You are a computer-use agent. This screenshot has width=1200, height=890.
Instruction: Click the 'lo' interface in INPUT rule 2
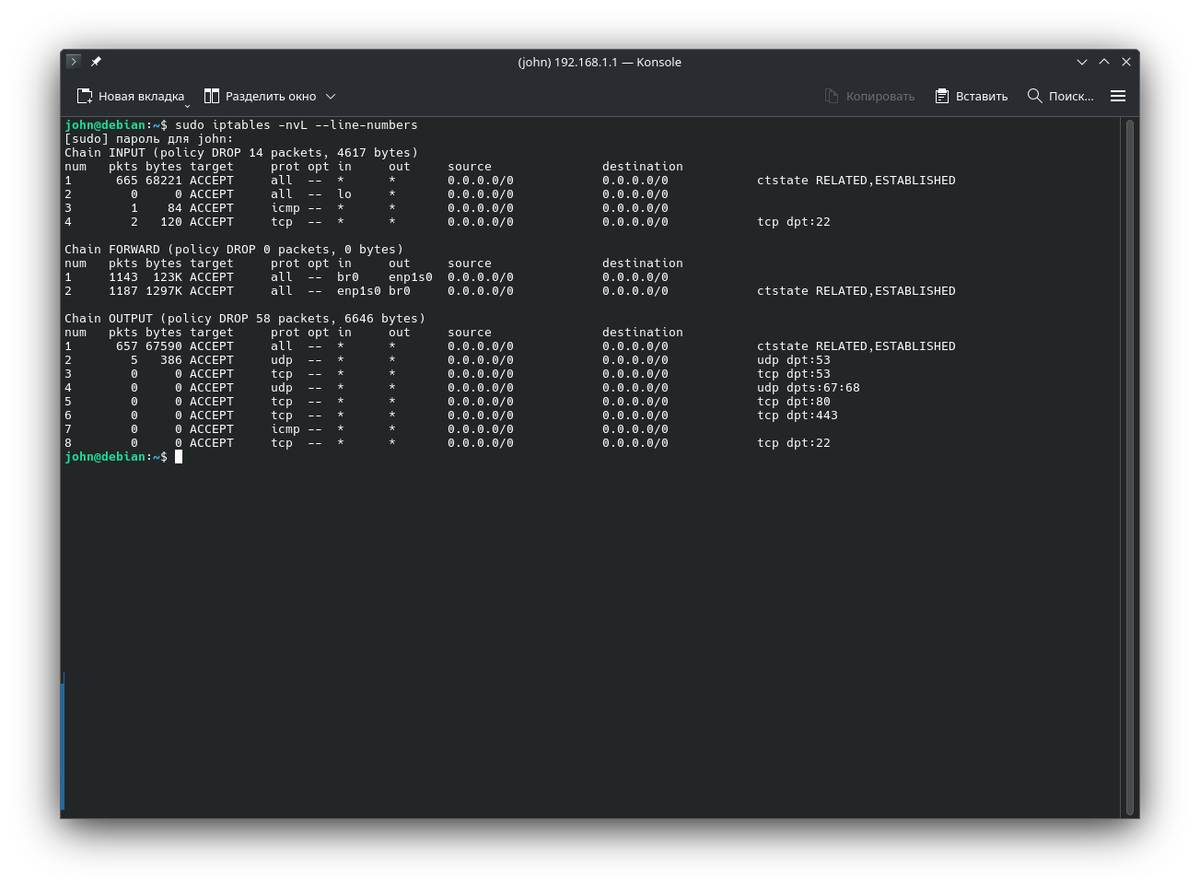(344, 194)
